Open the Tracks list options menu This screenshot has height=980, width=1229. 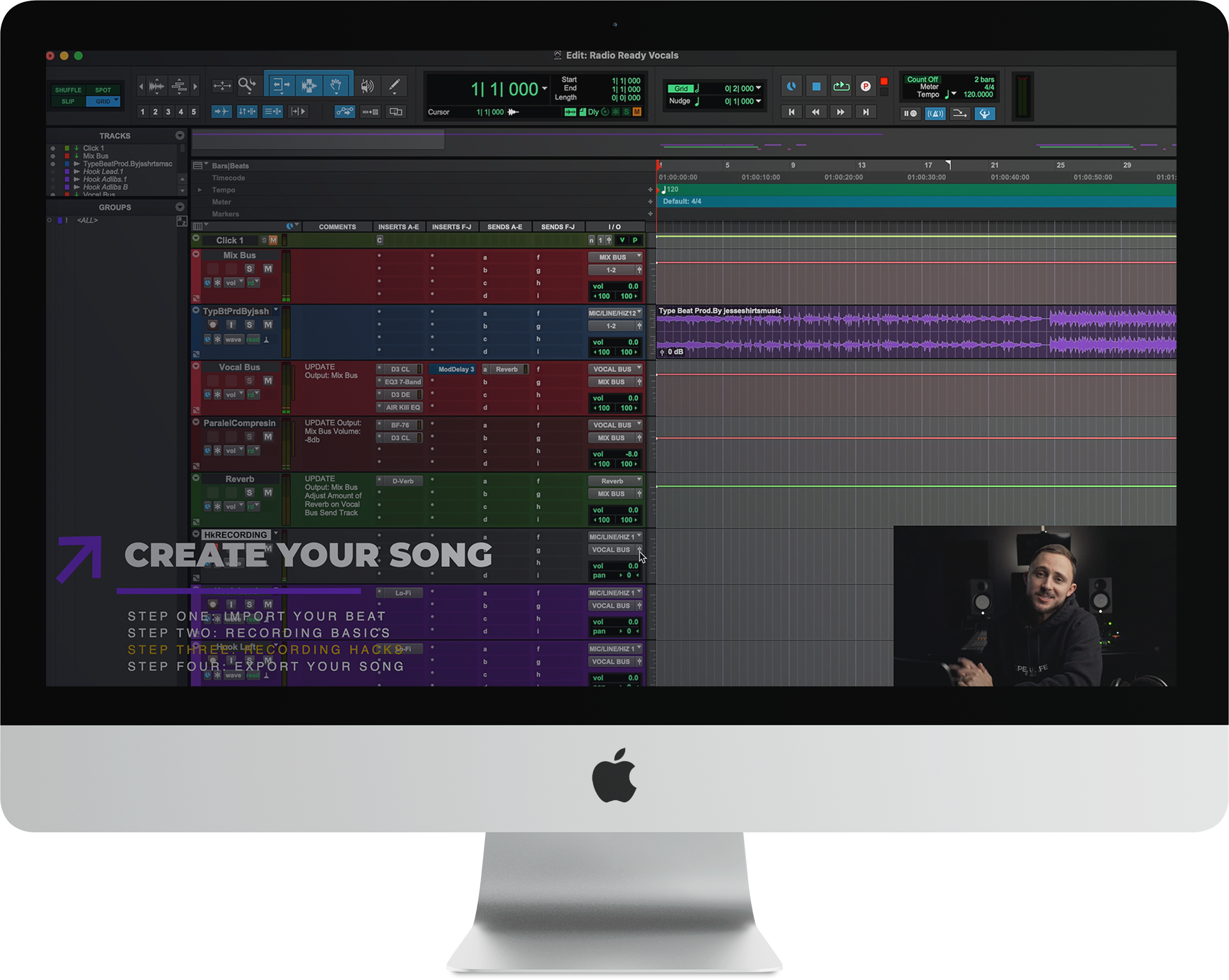[x=180, y=136]
